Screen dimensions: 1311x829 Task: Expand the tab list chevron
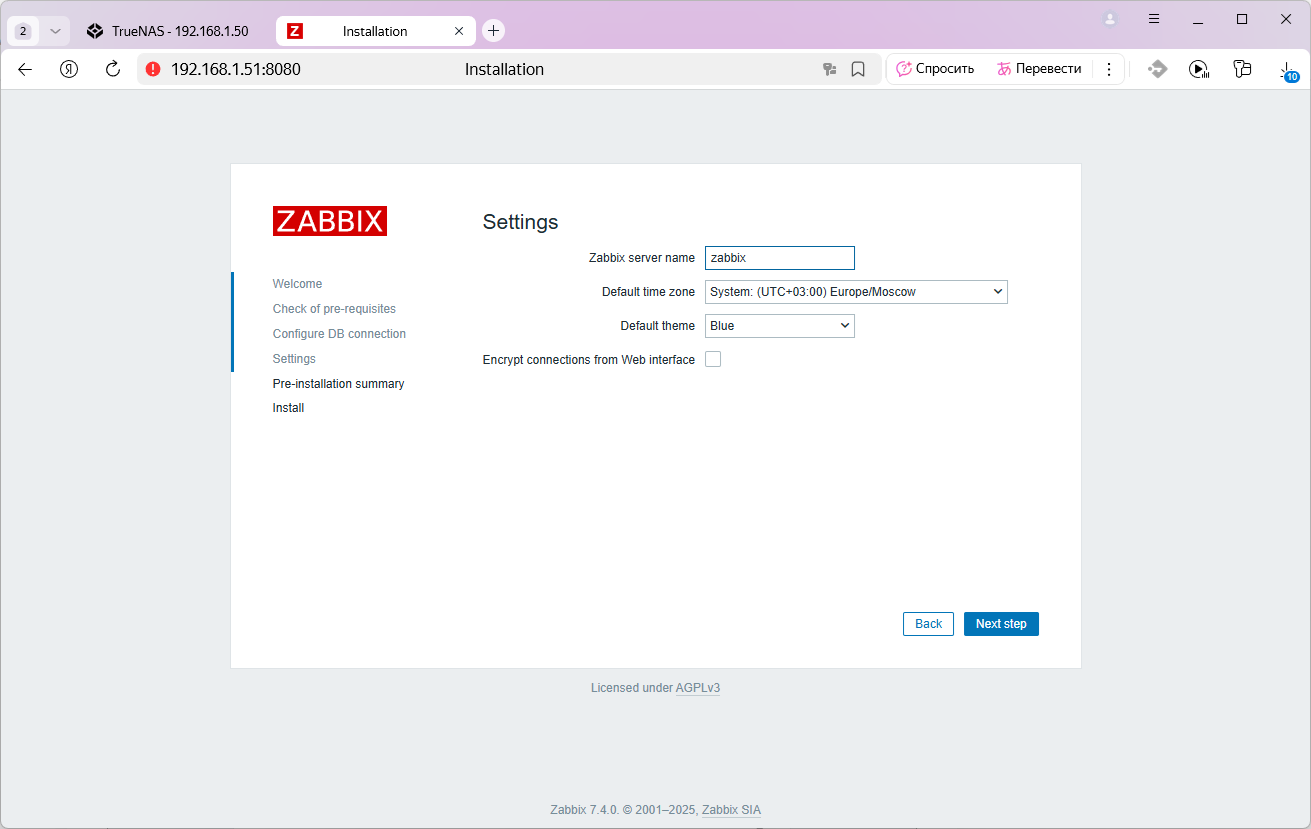click(55, 31)
